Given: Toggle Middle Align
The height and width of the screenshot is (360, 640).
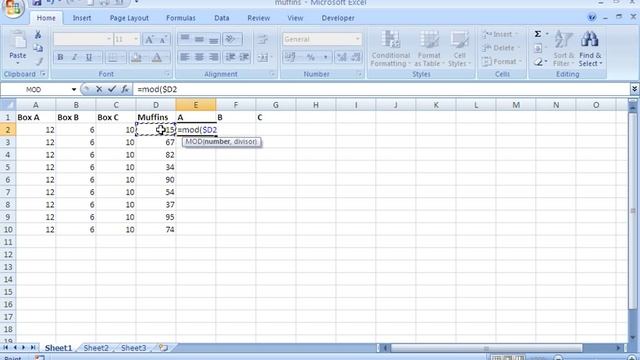Looking at the screenshot, I should pyautogui.click(x=199, y=39).
